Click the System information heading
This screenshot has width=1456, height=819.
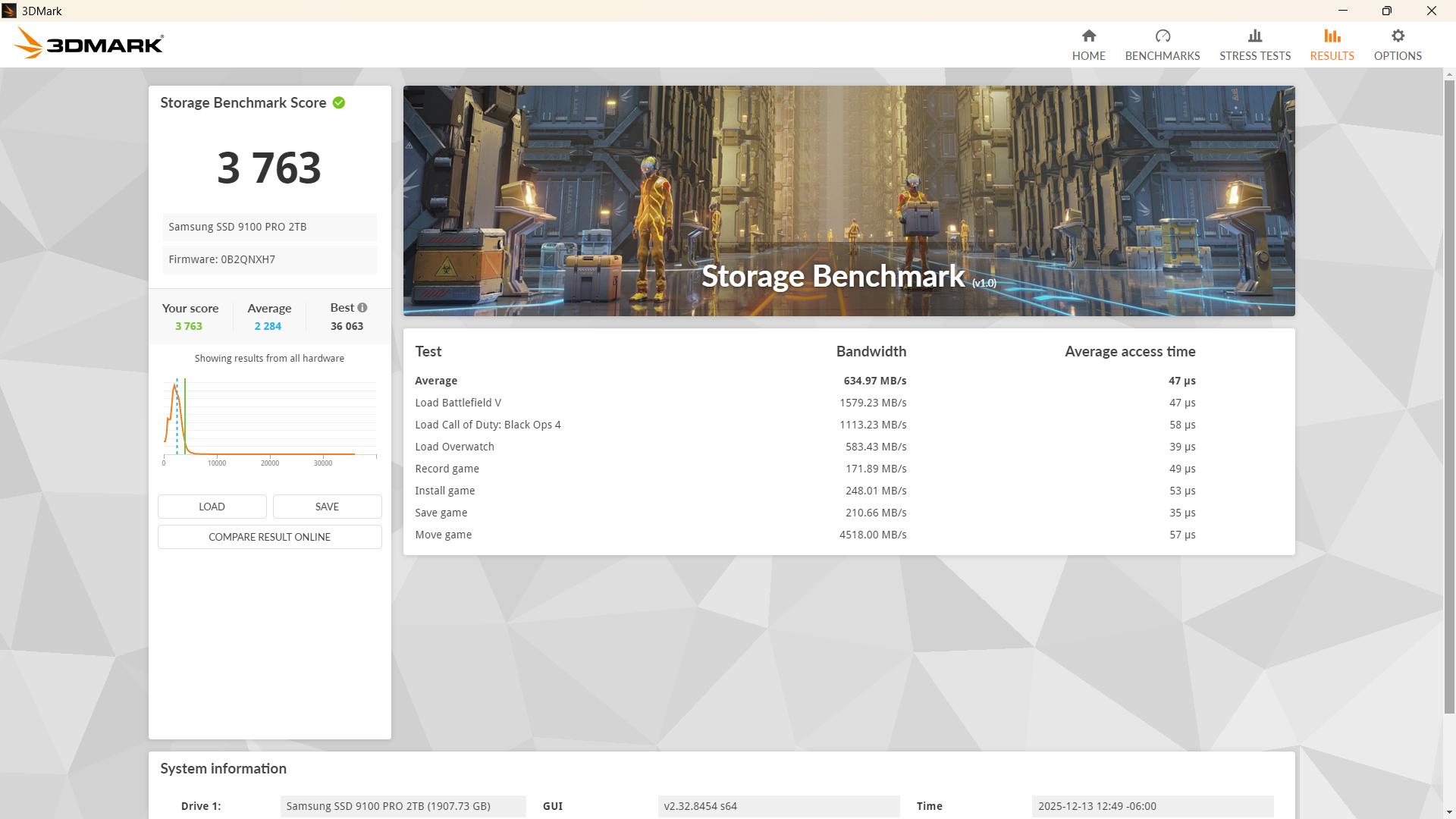[223, 769]
